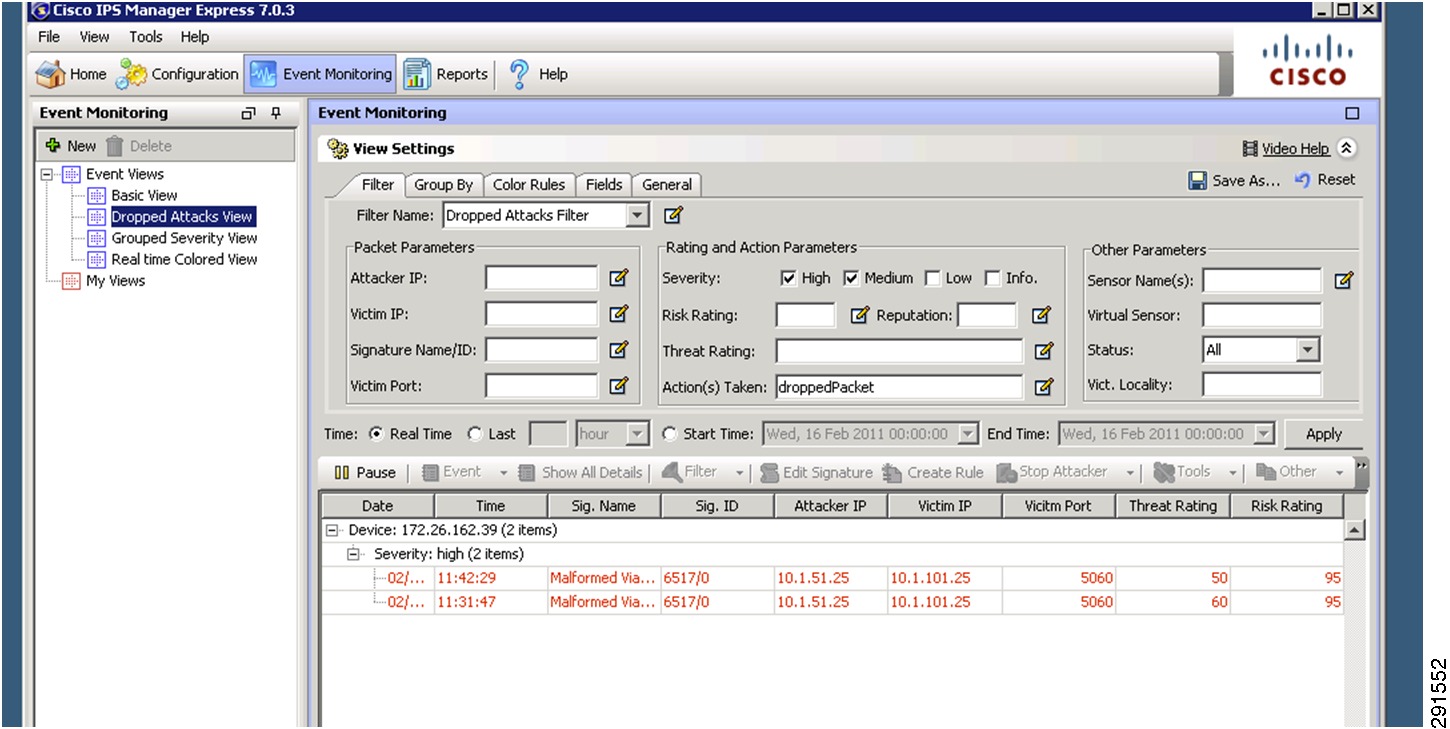
Task: Select the Start Time radio button
Action: pyautogui.click(x=669, y=434)
